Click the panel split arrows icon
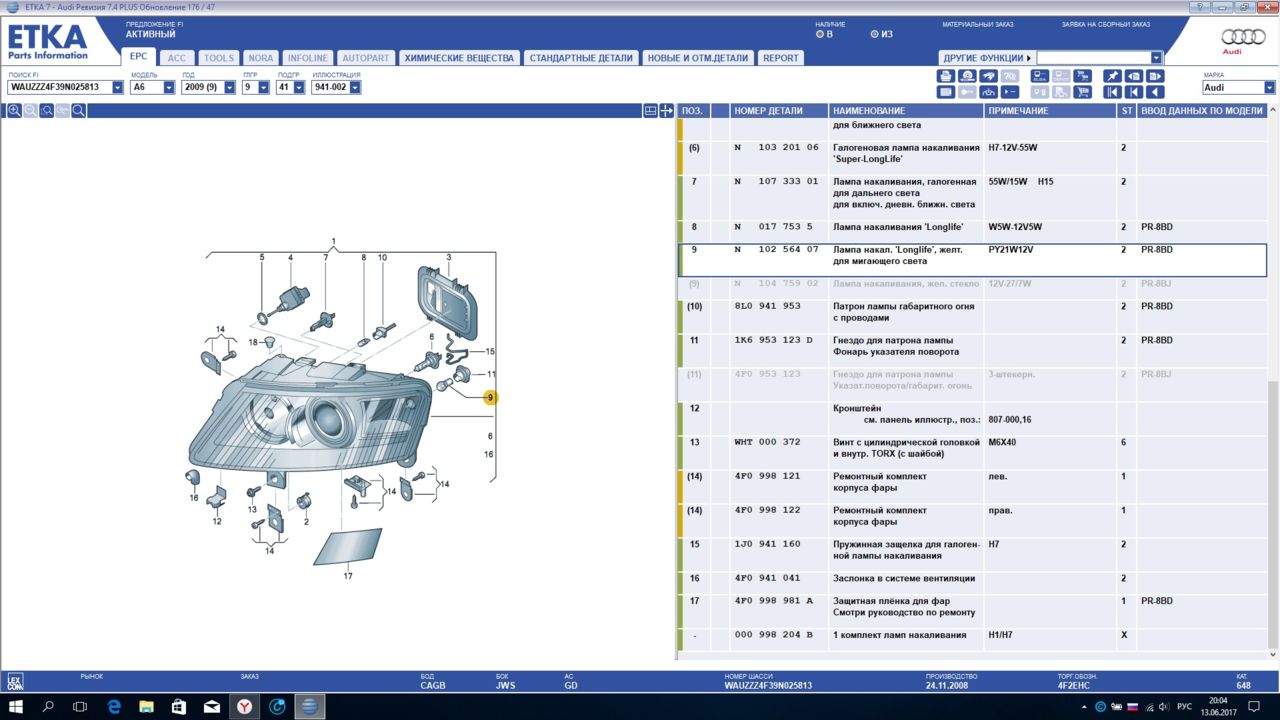The width and height of the screenshot is (1280, 720). click(667, 111)
